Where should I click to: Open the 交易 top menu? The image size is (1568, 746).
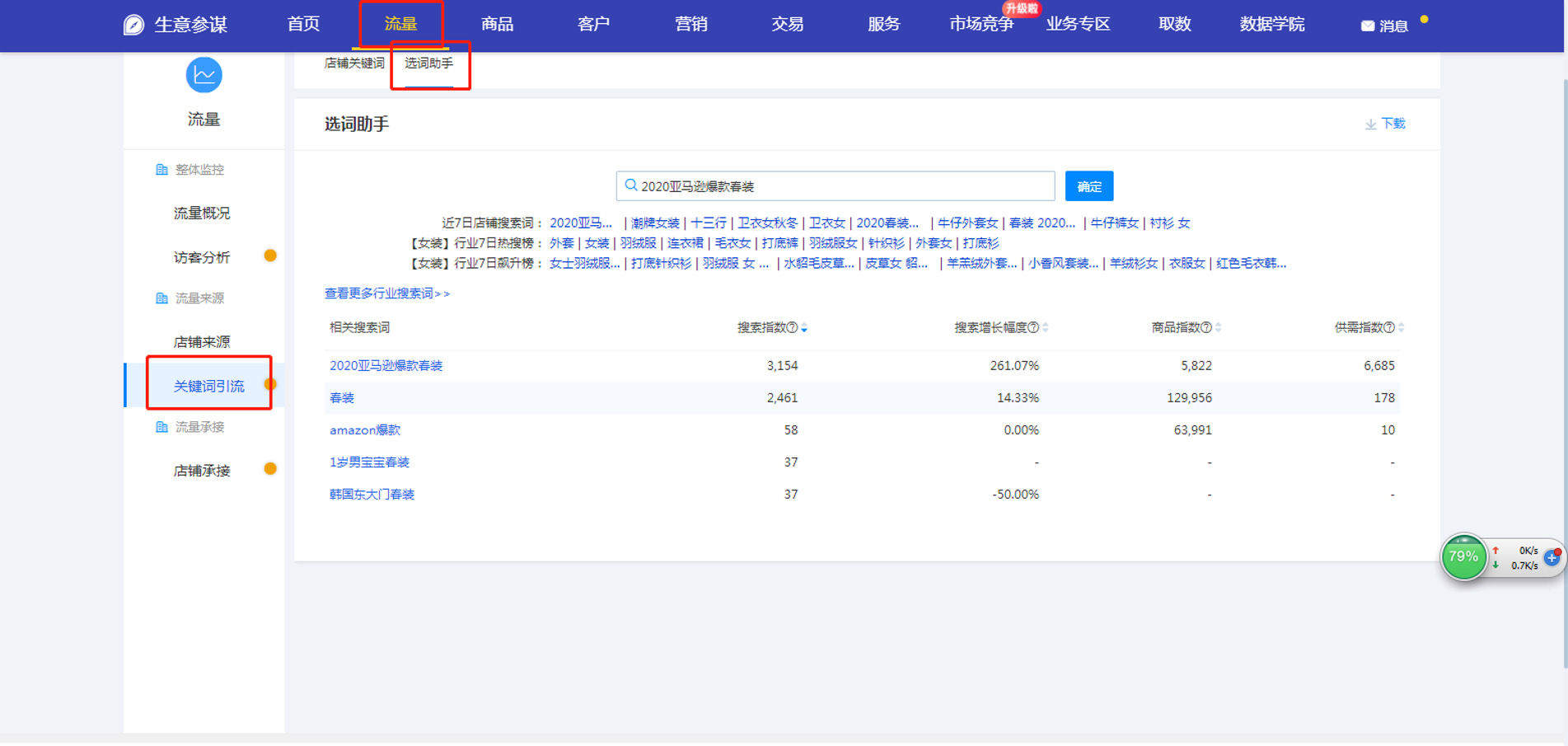pyautogui.click(x=788, y=24)
